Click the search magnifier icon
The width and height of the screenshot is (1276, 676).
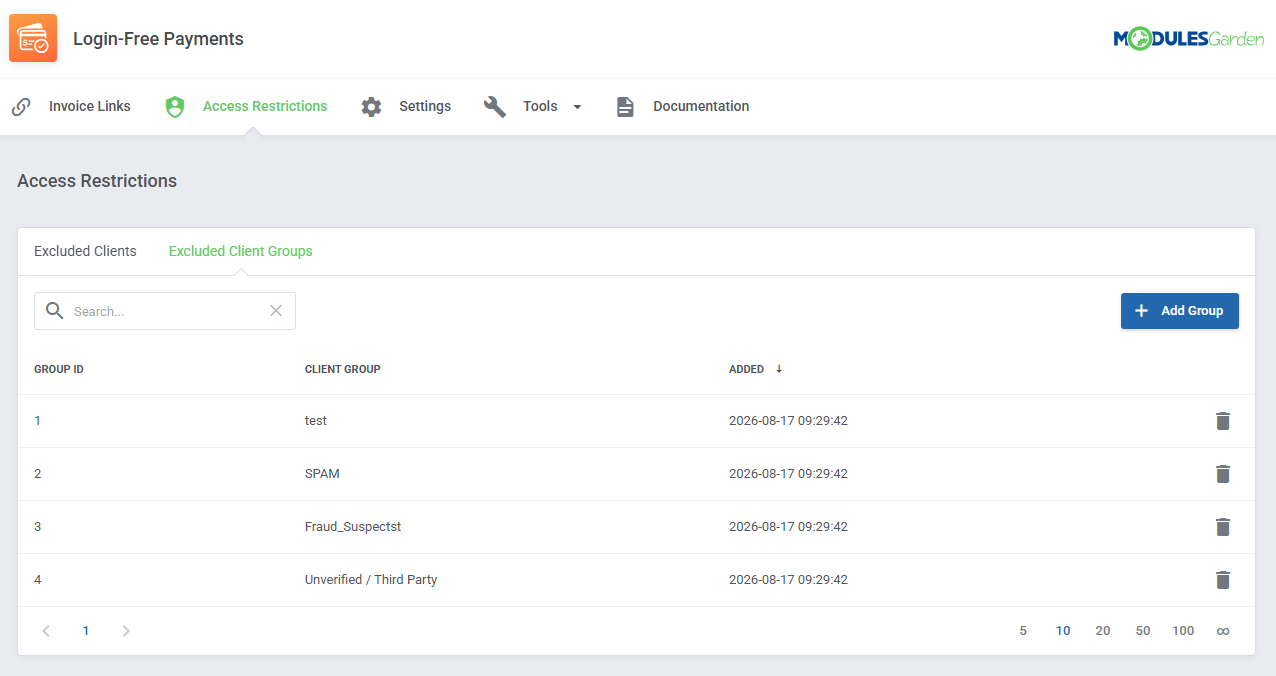click(55, 311)
